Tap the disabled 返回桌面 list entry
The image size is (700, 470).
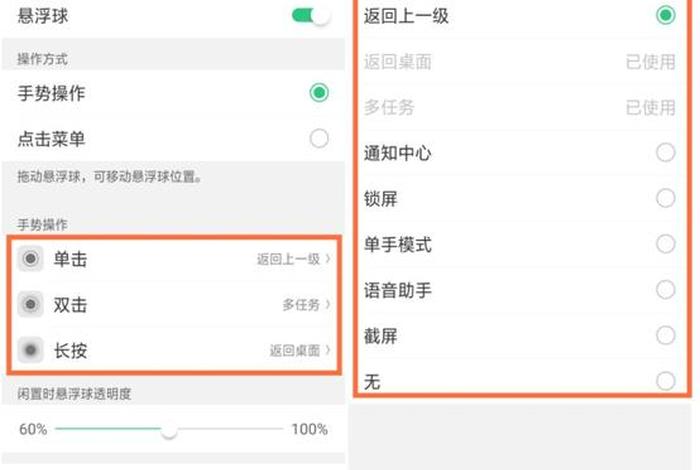(398, 62)
